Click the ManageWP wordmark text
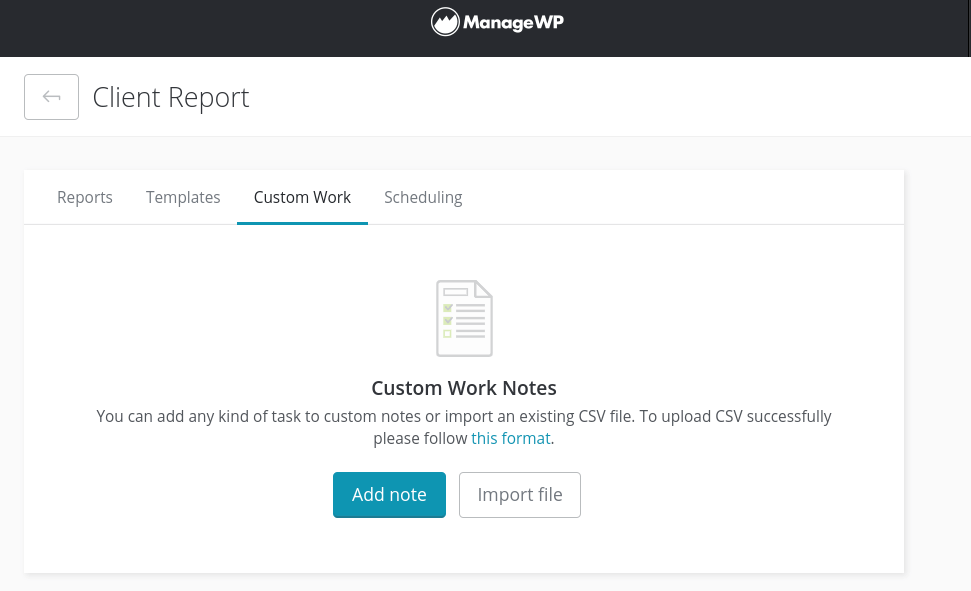 click(513, 22)
